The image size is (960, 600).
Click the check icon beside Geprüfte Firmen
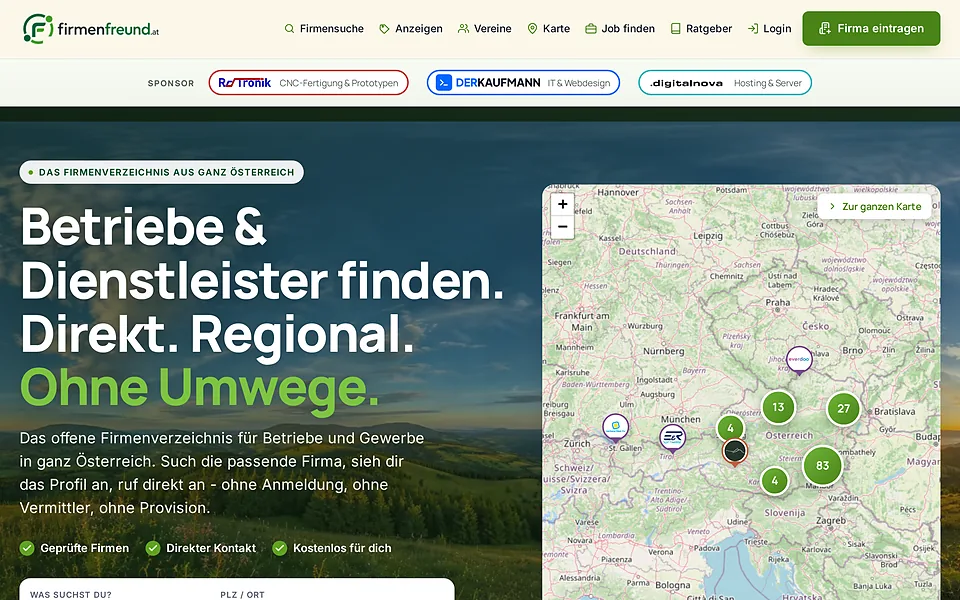27,548
